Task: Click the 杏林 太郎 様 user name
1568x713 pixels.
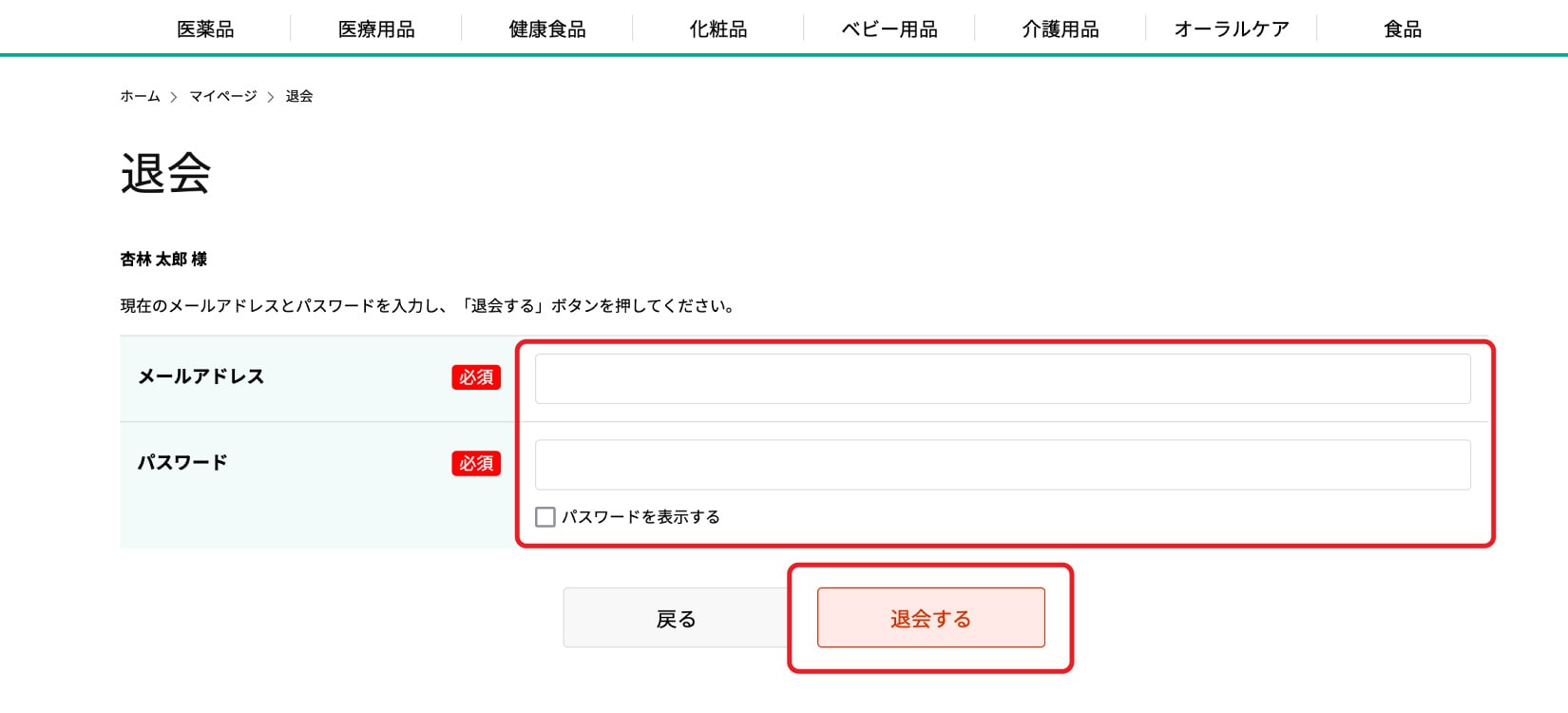Action: pos(163,259)
